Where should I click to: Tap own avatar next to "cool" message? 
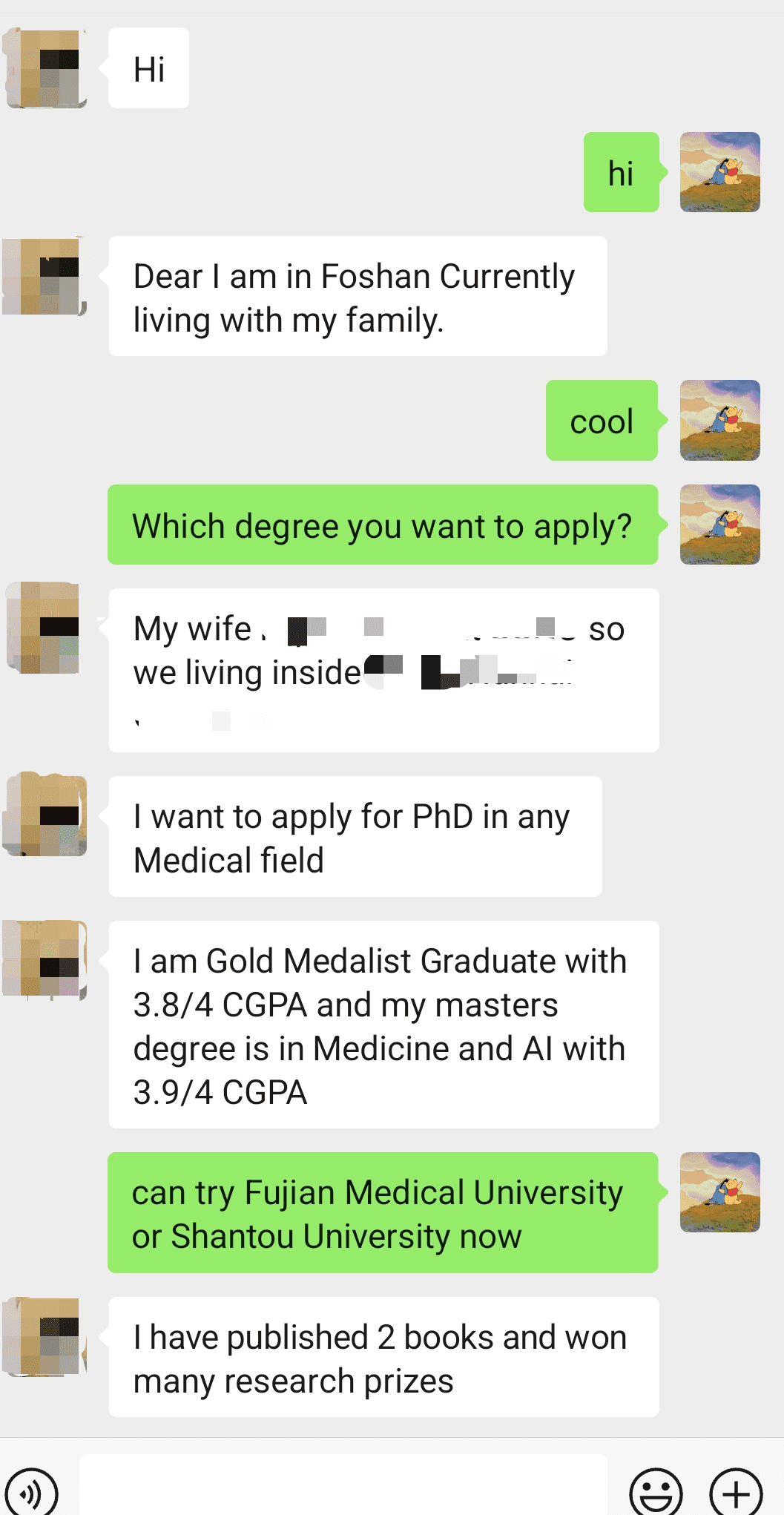[719, 420]
